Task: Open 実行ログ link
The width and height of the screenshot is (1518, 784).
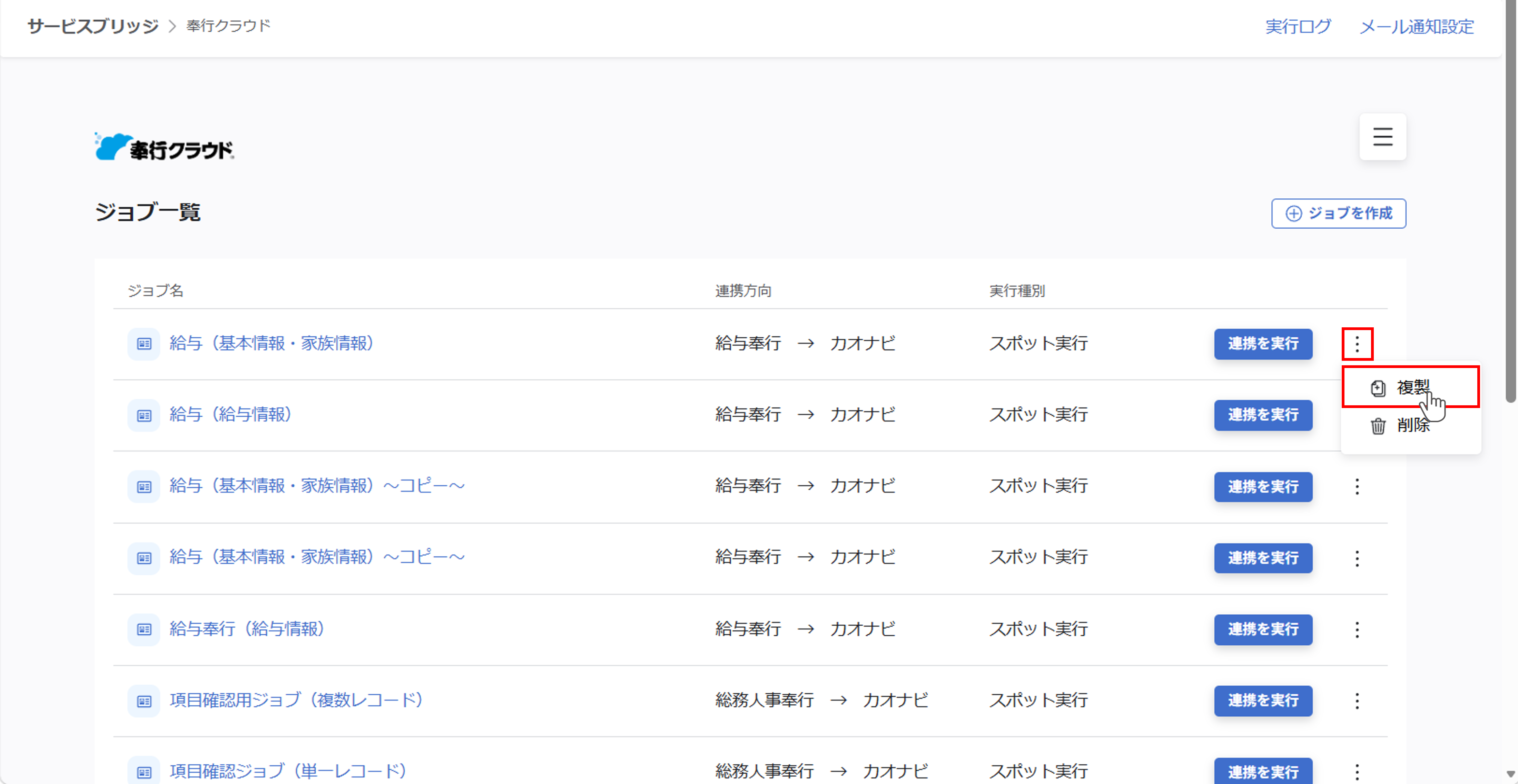Action: pos(1298,27)
